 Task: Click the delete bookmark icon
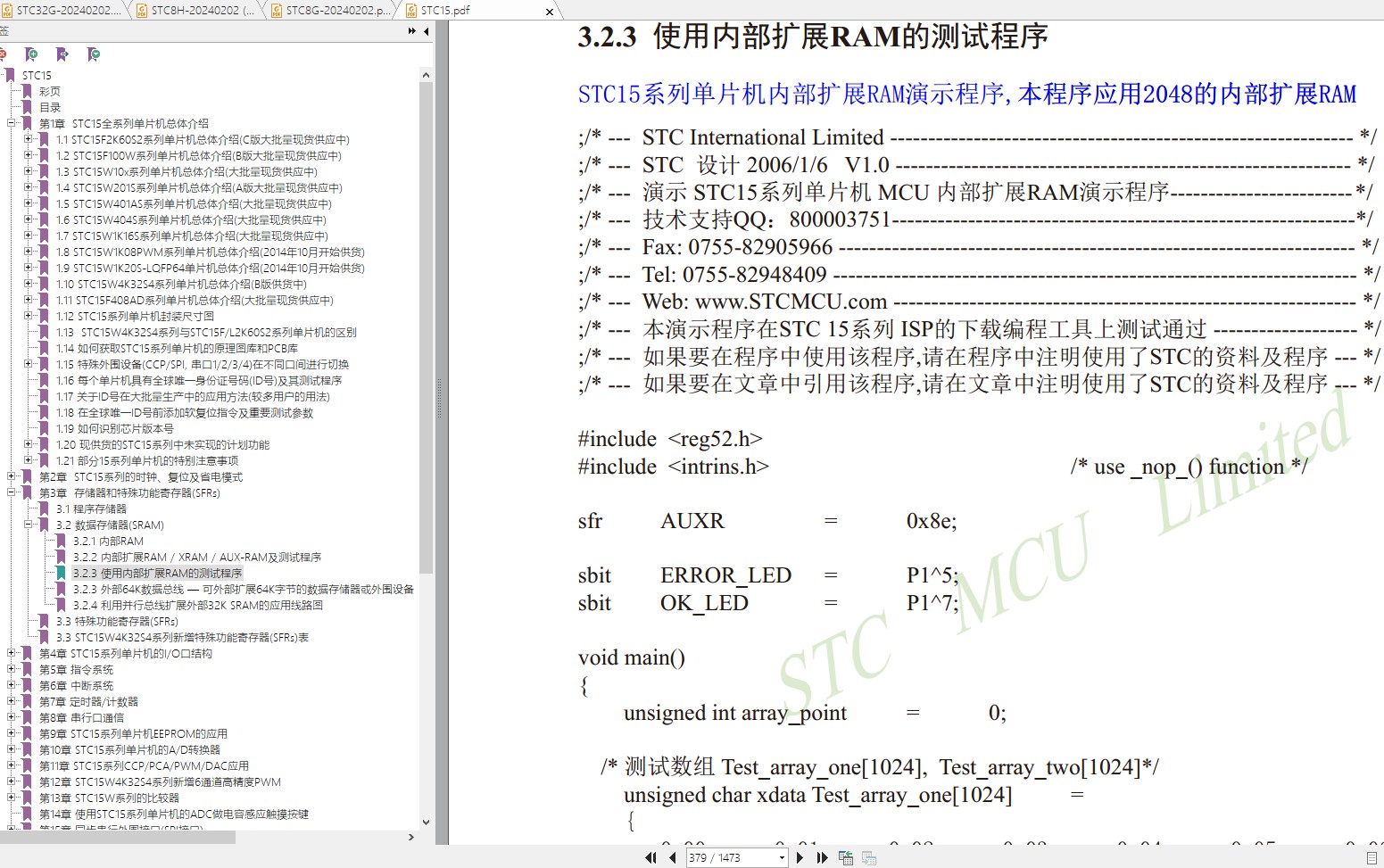[4, 54]
